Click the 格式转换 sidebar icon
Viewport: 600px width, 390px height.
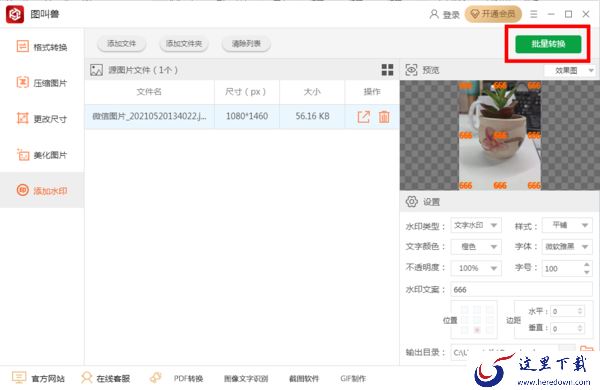23,46
